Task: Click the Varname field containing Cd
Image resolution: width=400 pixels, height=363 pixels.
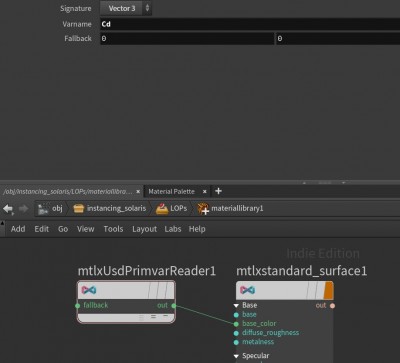Action: click(250, 24)
